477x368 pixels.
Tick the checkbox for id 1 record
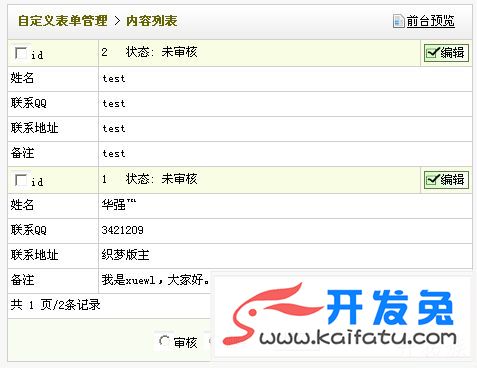pos(21,180)
